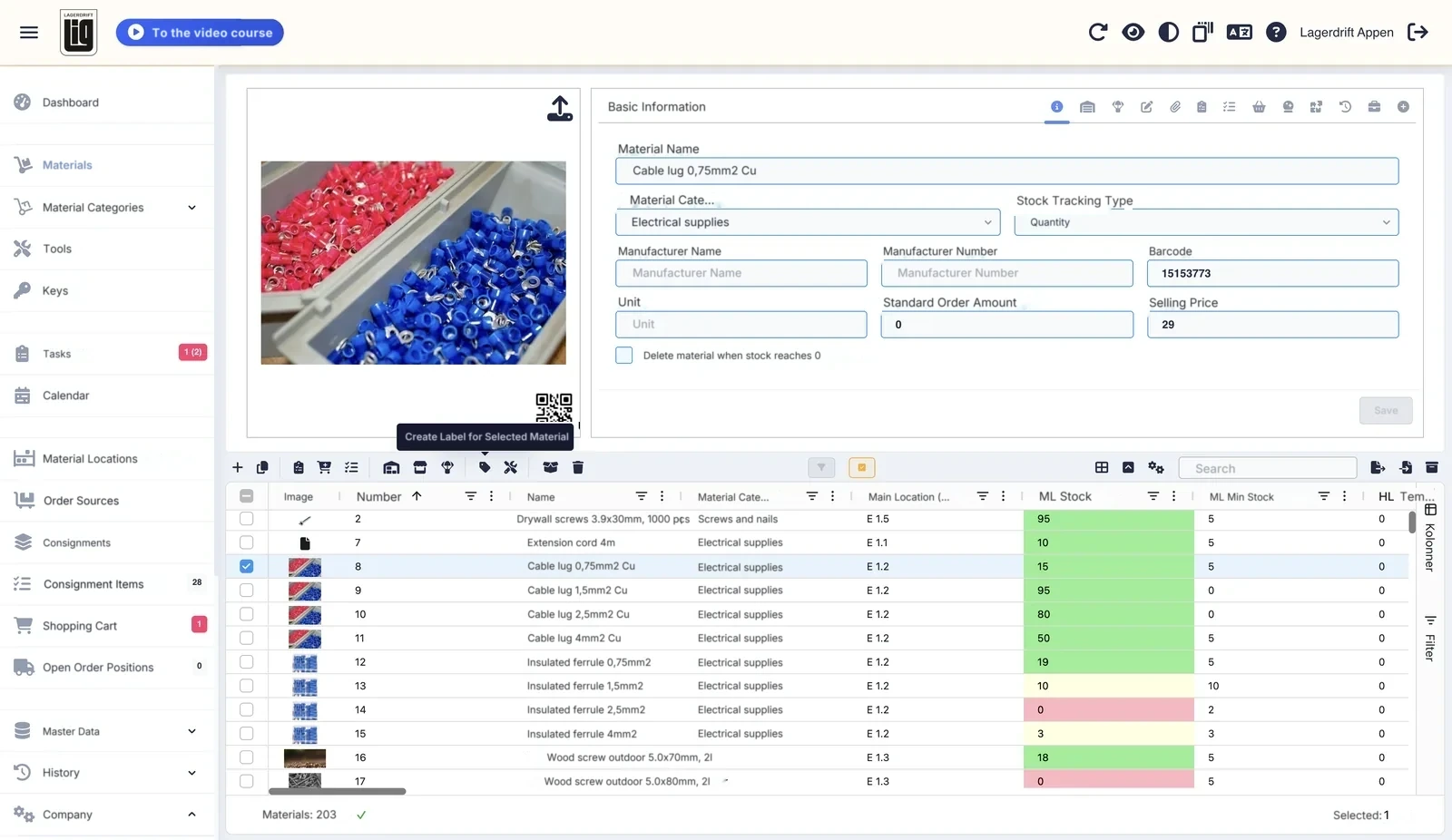Click the logout arrow icon
This screenshot has height=840, width=1452.
1418,33
